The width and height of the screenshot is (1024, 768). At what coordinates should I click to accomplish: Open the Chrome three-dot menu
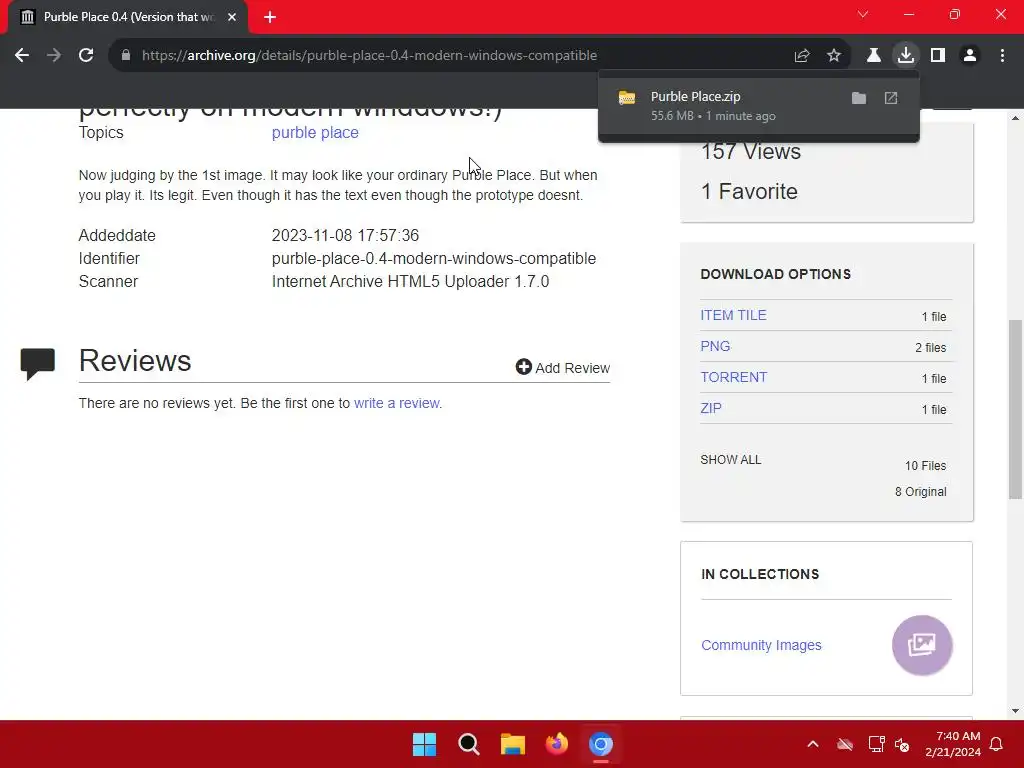click(1002, 56)
